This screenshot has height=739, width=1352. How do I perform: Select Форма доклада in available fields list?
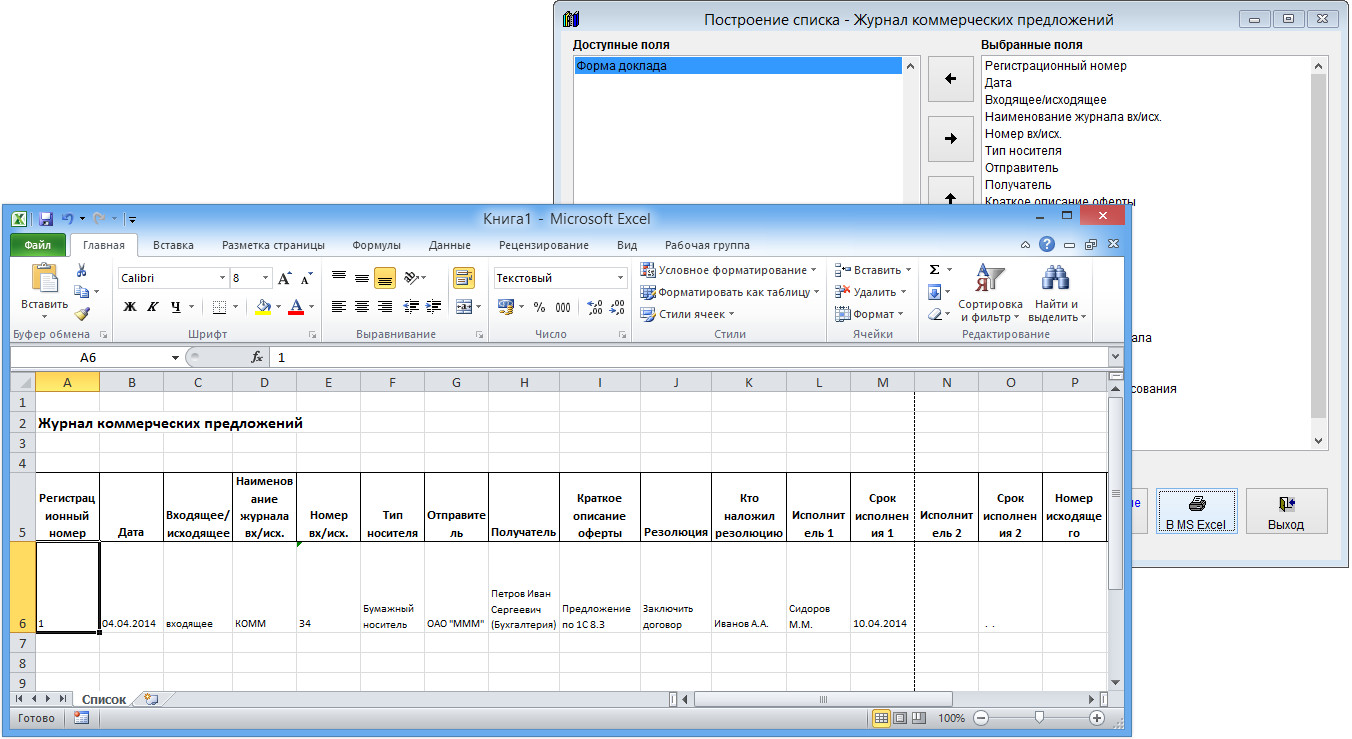tap(738, 66)
